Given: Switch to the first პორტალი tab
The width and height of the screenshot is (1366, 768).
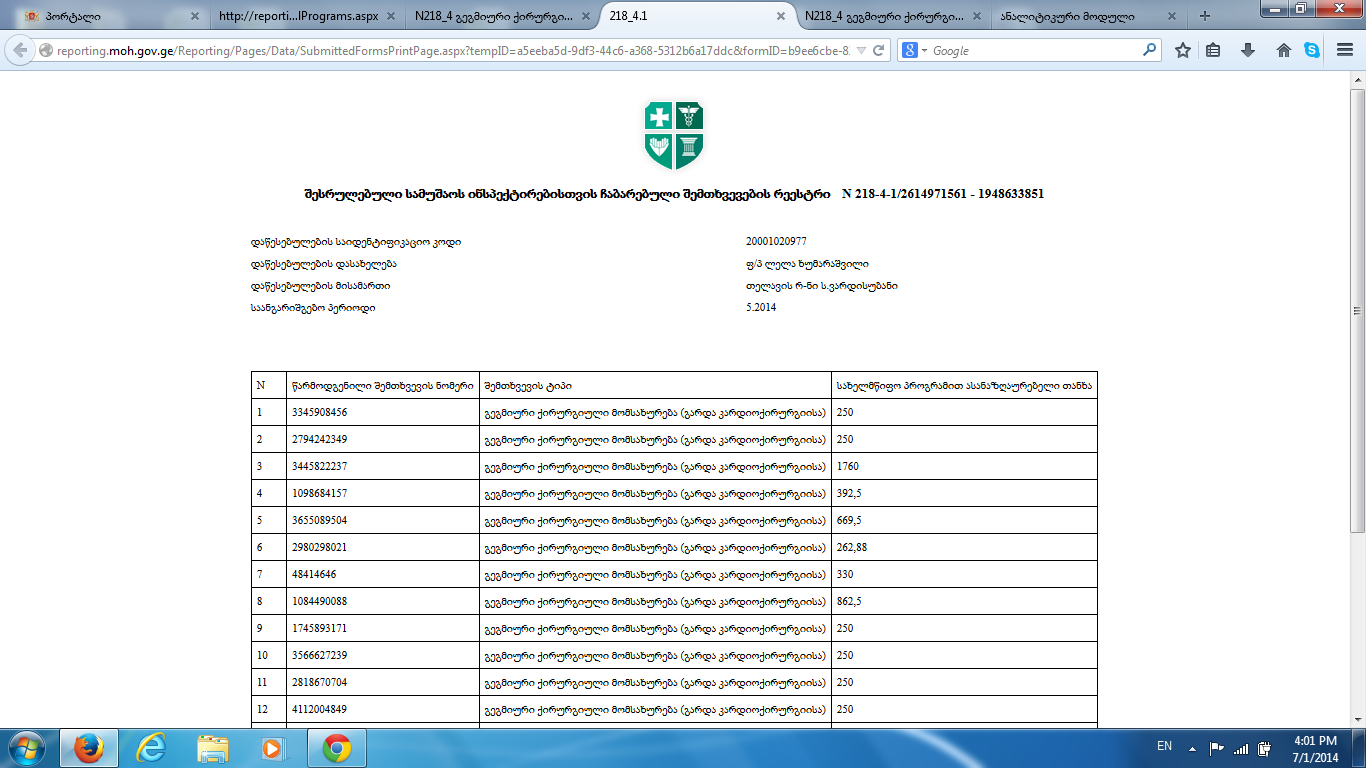Looking at the screenshot, I should point(100,16).
